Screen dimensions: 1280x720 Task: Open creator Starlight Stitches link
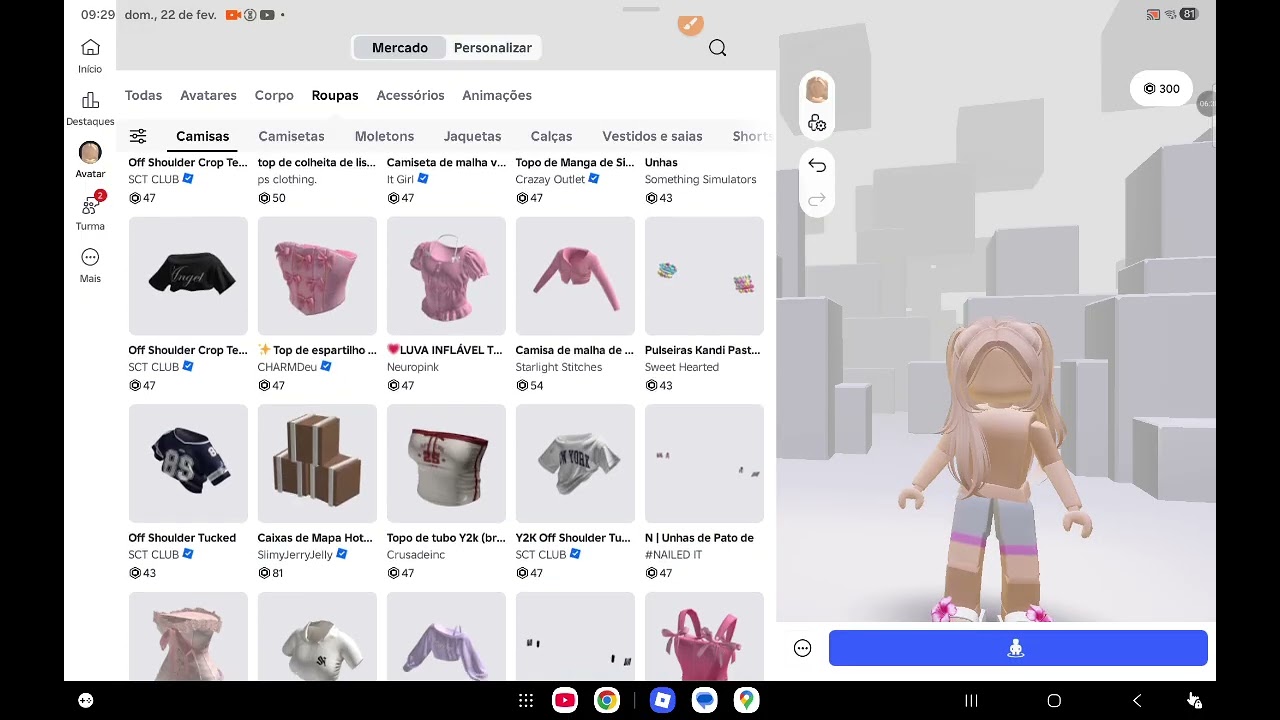coord(559,367)
